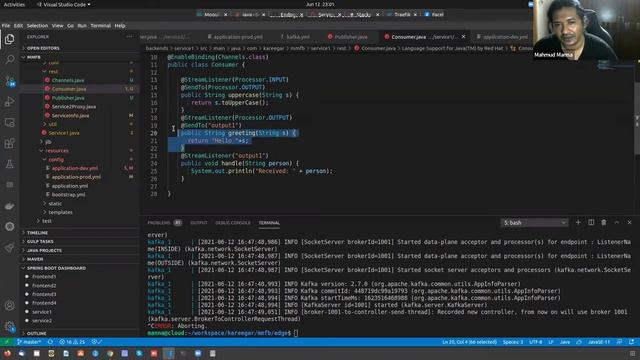Open the Docker whale view
640x360 pixels.
(x=9, y=206)
